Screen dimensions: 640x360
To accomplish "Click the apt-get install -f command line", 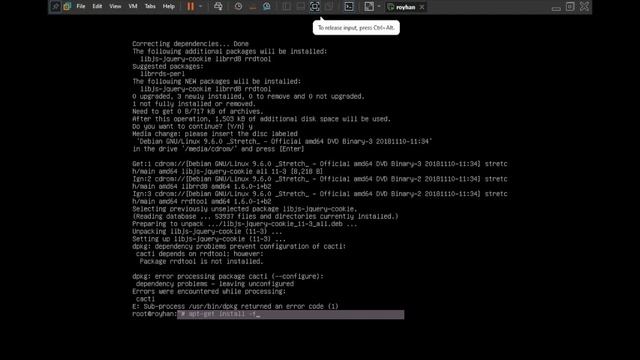I will [291, 314].
